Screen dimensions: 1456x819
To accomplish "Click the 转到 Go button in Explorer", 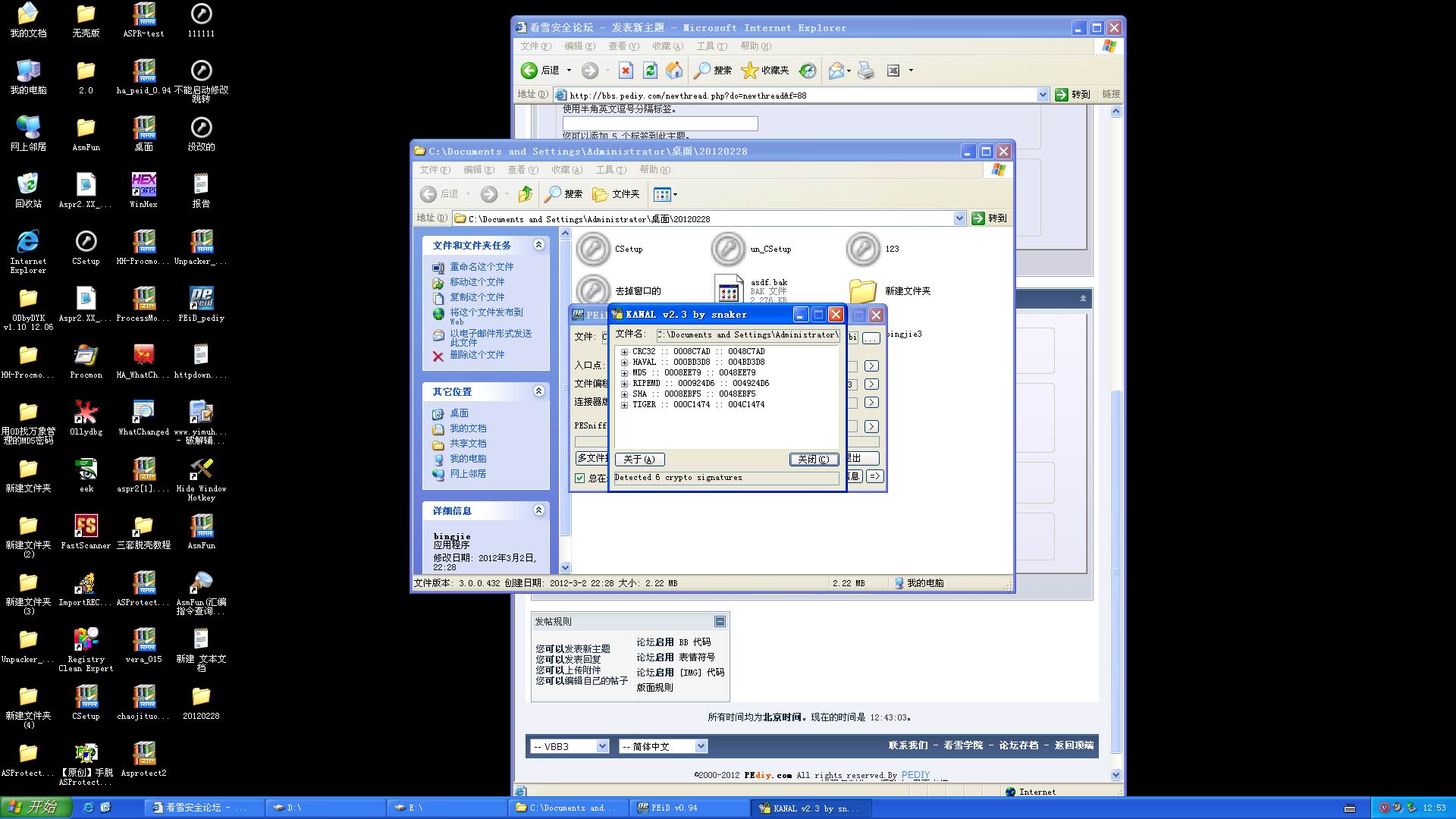I will pyautogui.click(x=990, y=218).
